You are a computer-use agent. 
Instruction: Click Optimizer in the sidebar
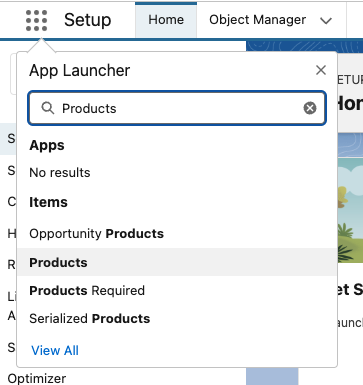[x=37, y=379]
